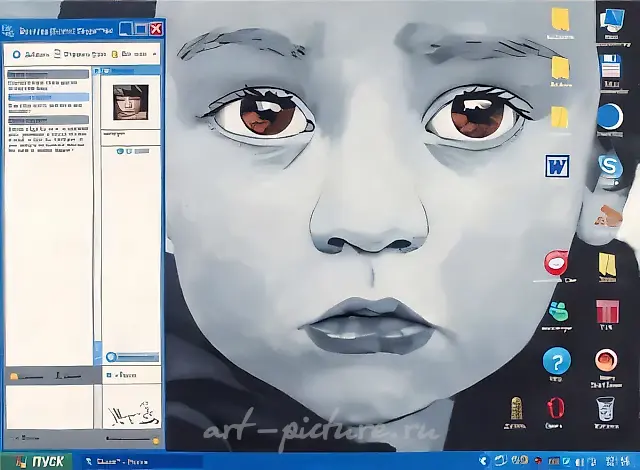The width and height of the screenshot is (640, 470).
Task: Click the orange icon in the chat bottom toolbar
Action: (14, 376)
